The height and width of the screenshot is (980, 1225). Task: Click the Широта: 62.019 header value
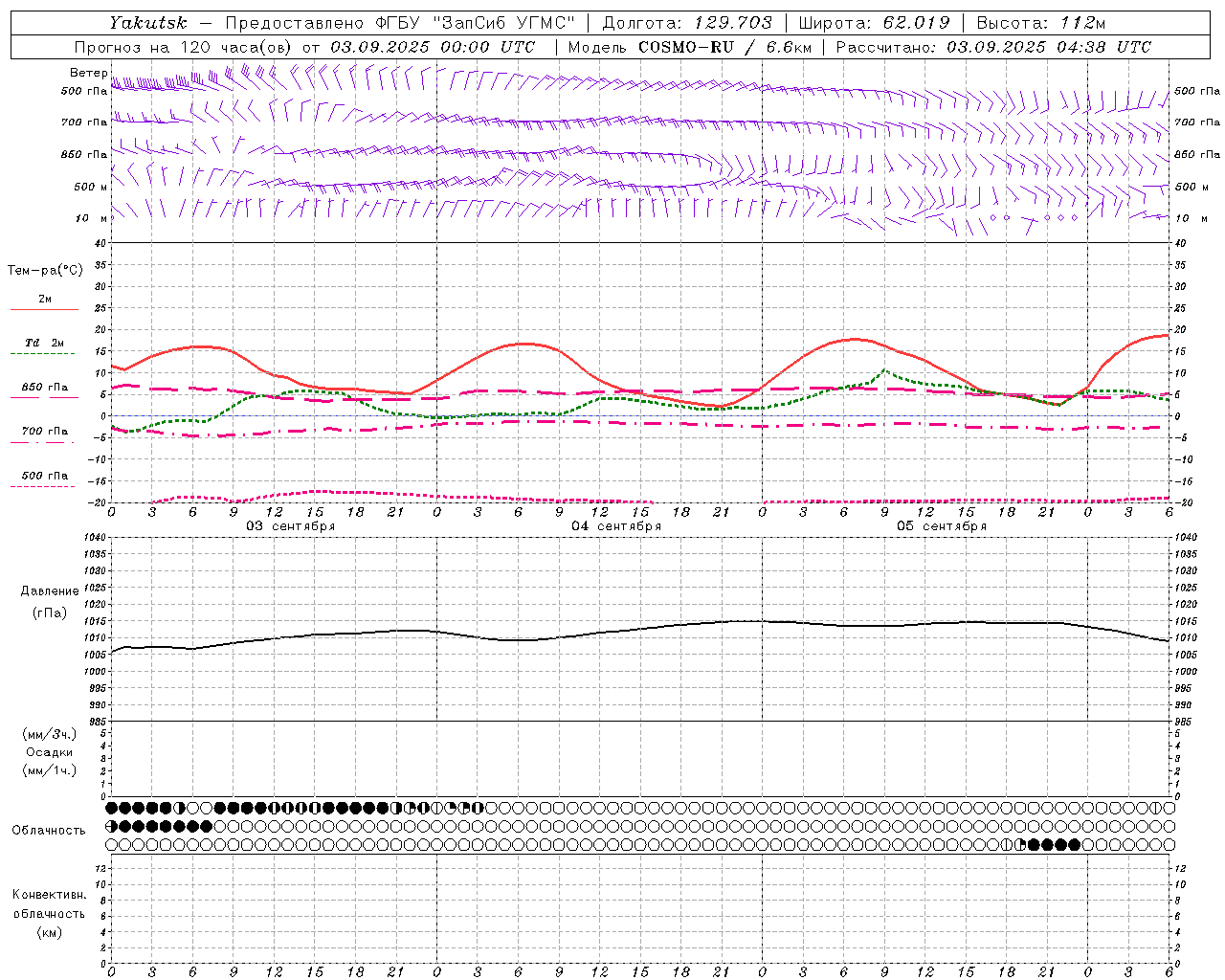(875, 23)
